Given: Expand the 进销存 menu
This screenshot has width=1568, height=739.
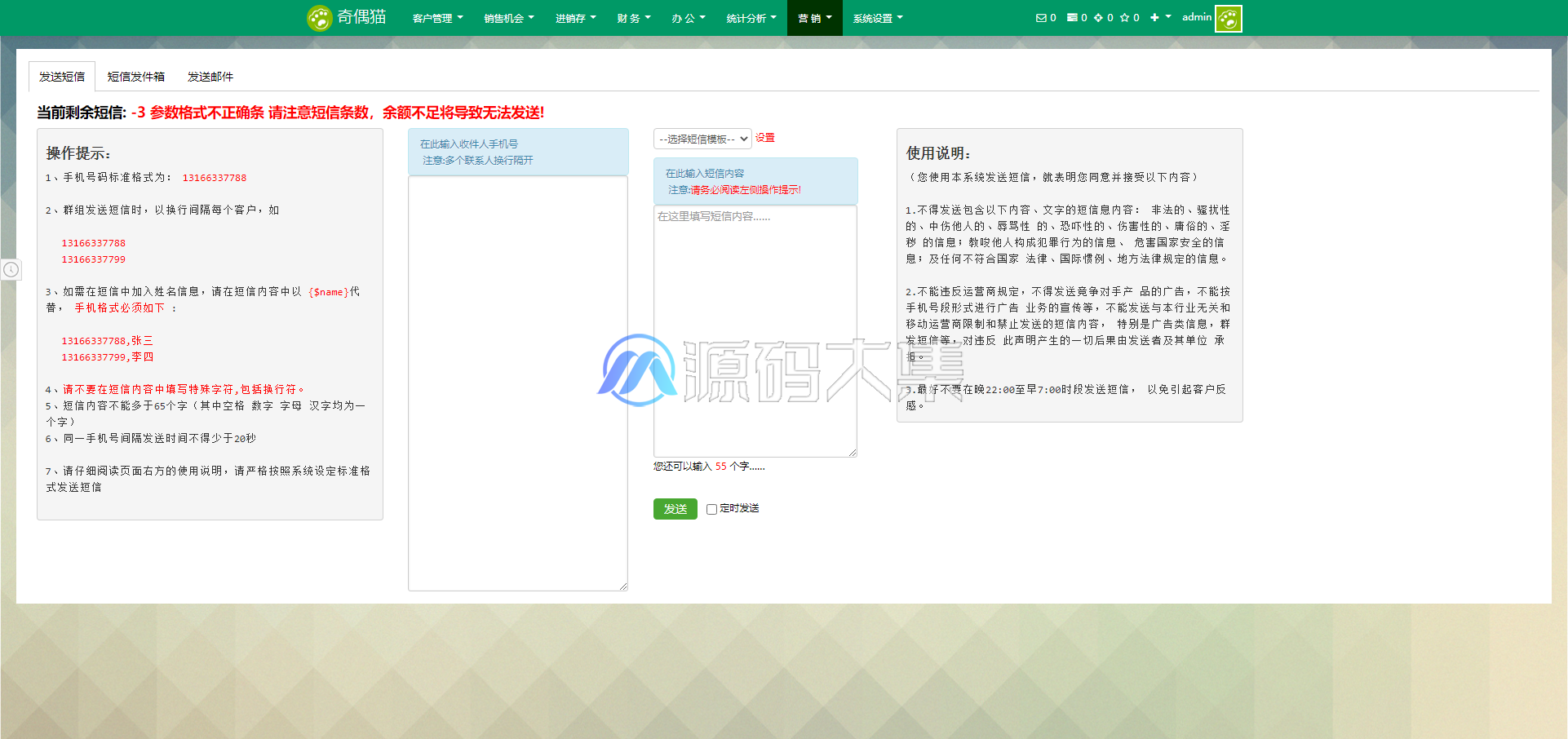Looking at the screenshot, I should 576,18.
